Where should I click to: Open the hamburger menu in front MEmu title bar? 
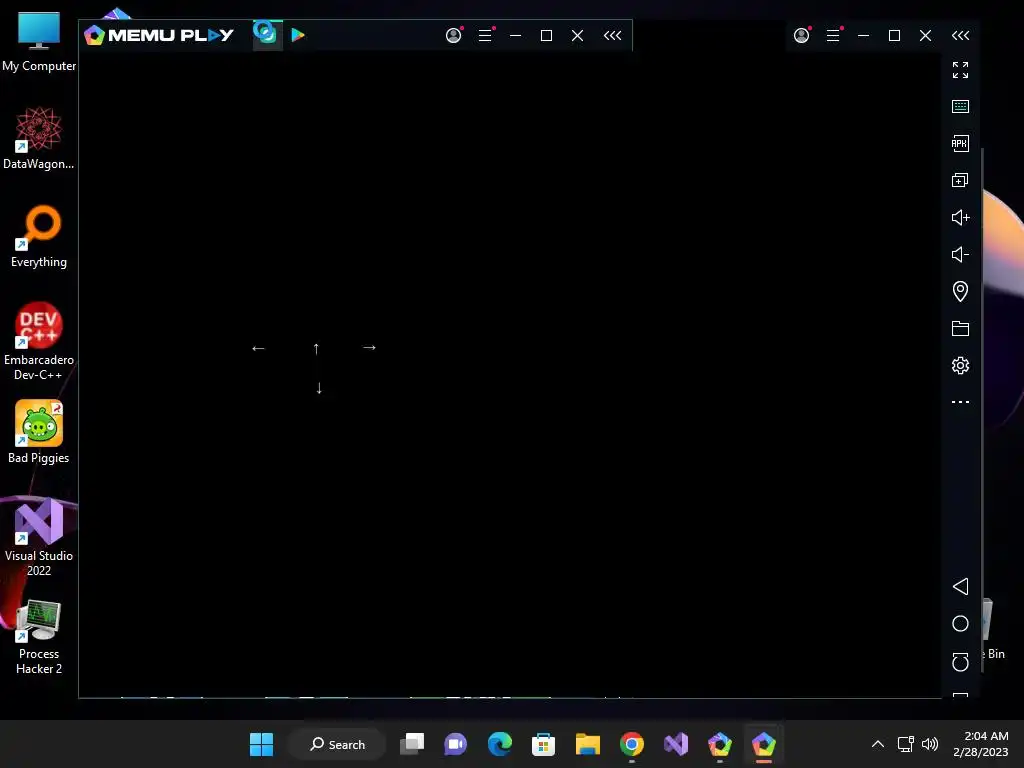pyautogui.click(x=485, y=35)
